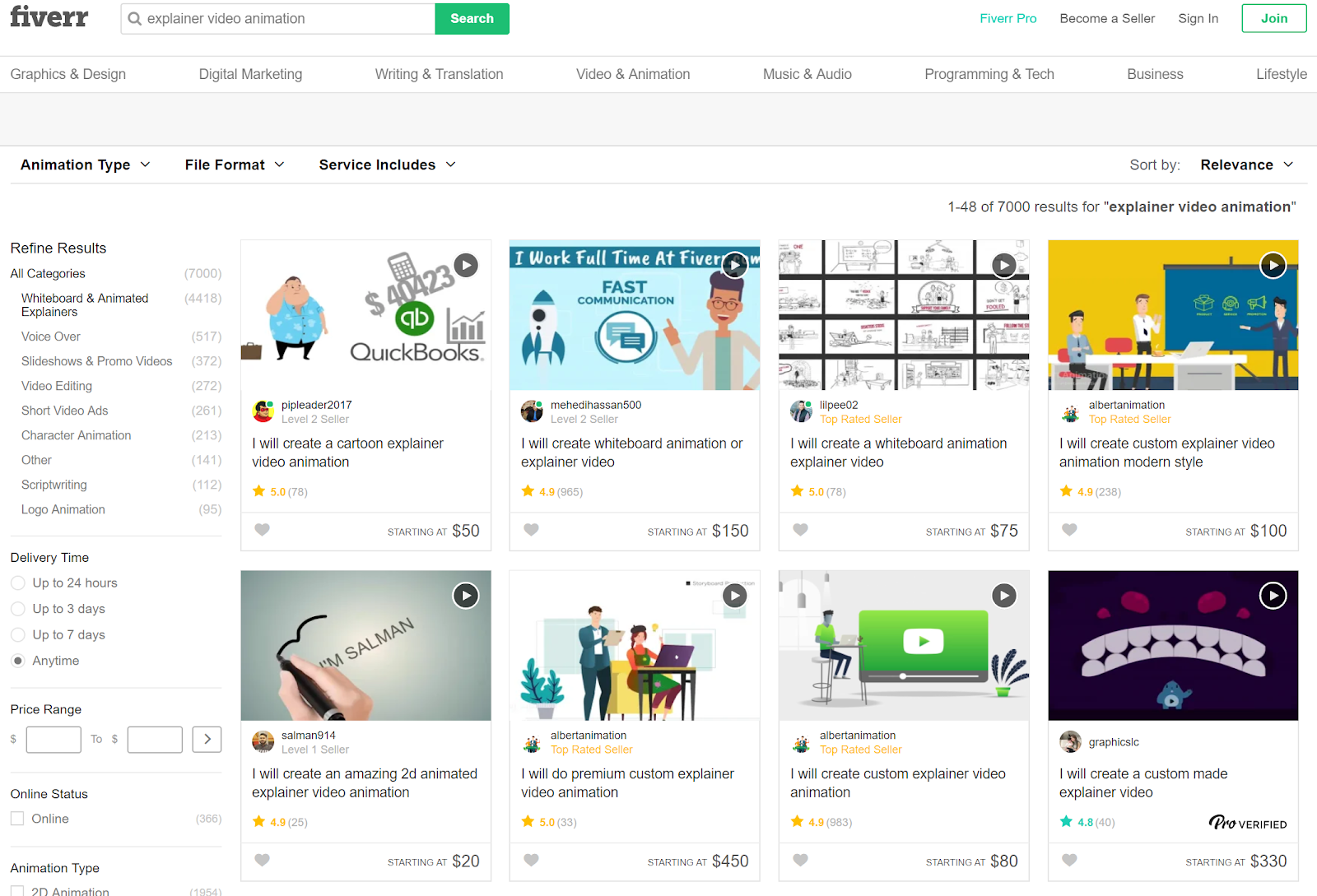Expand the Service Includes filter dropdown
The width and height of the screenshot is (1317, 896).
[x=388, y=165]
